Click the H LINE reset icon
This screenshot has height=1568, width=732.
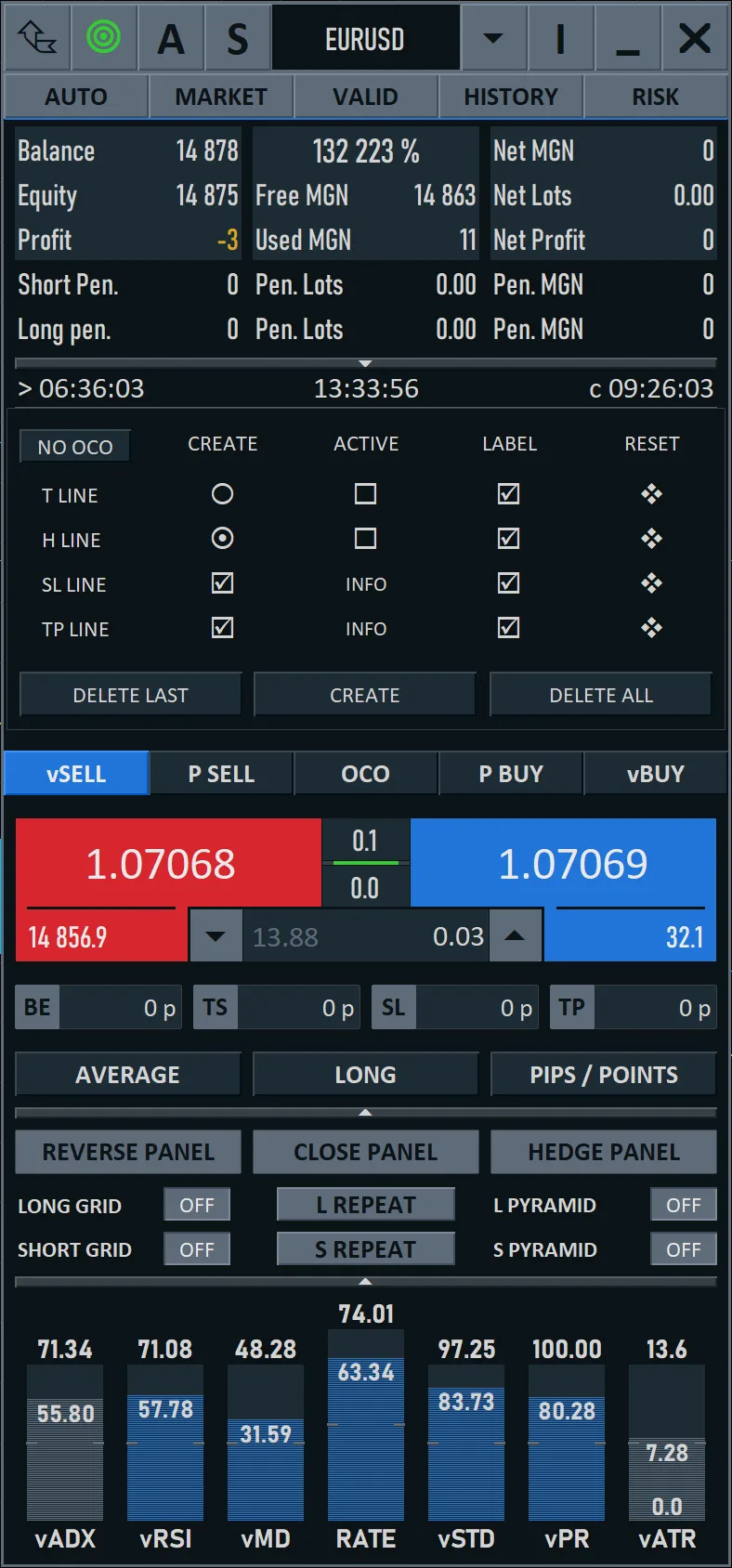(652, 539)
